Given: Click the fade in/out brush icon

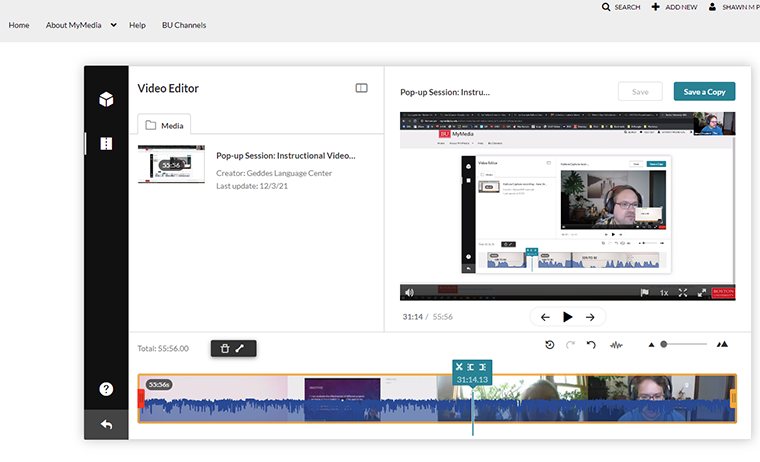Looking at the screenshot, I should pos(240,348).
